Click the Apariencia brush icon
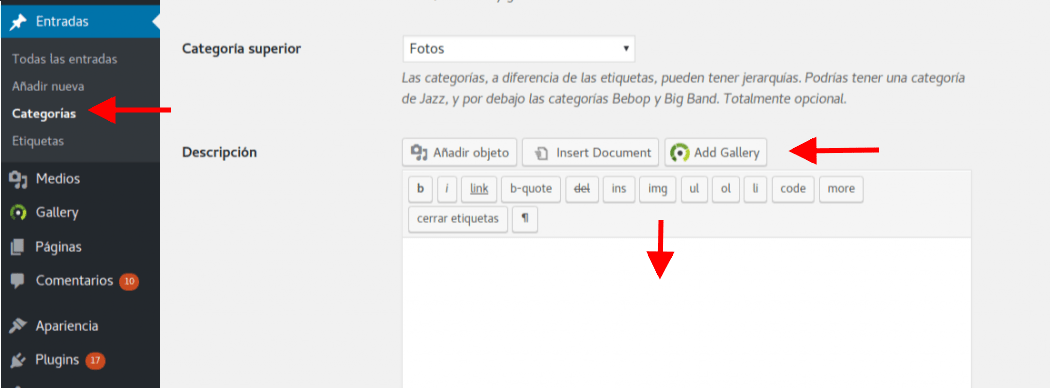The width and height of the screenshot is (1050, 388). tap(18, 326)
